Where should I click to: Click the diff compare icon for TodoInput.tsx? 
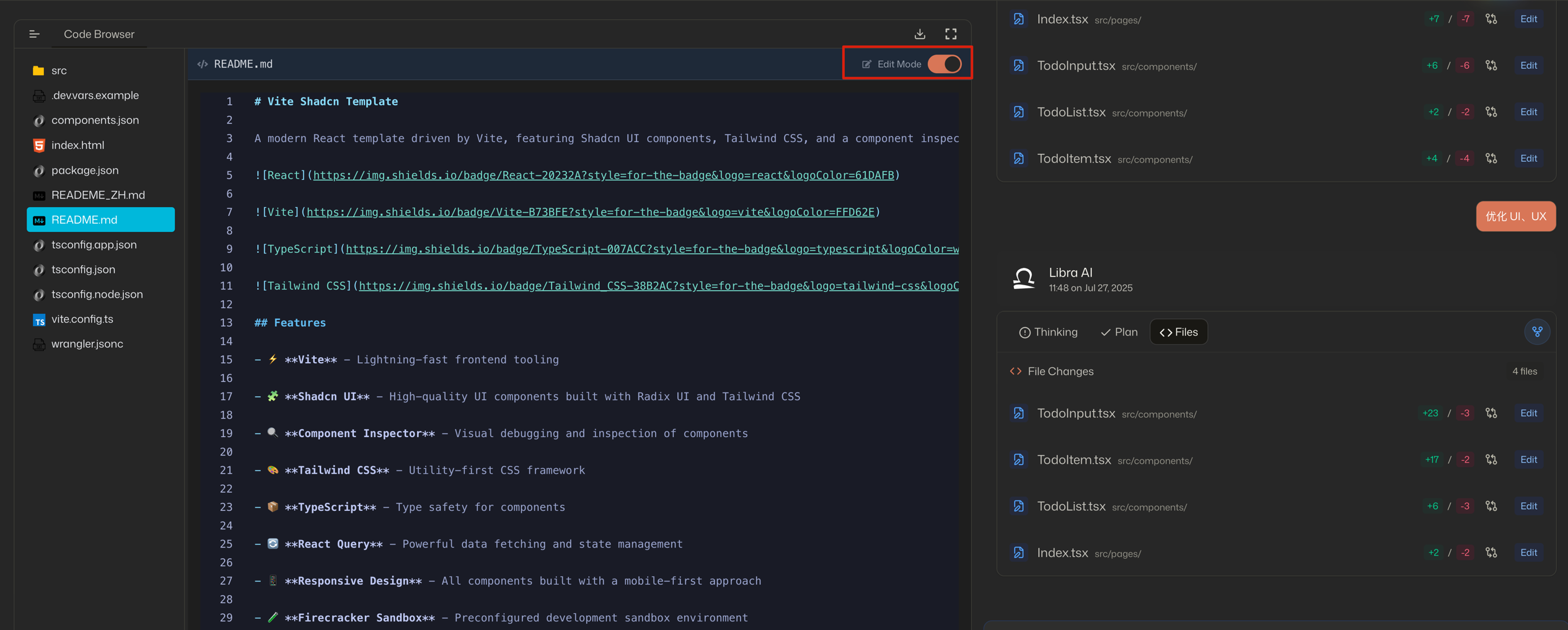1492,413
